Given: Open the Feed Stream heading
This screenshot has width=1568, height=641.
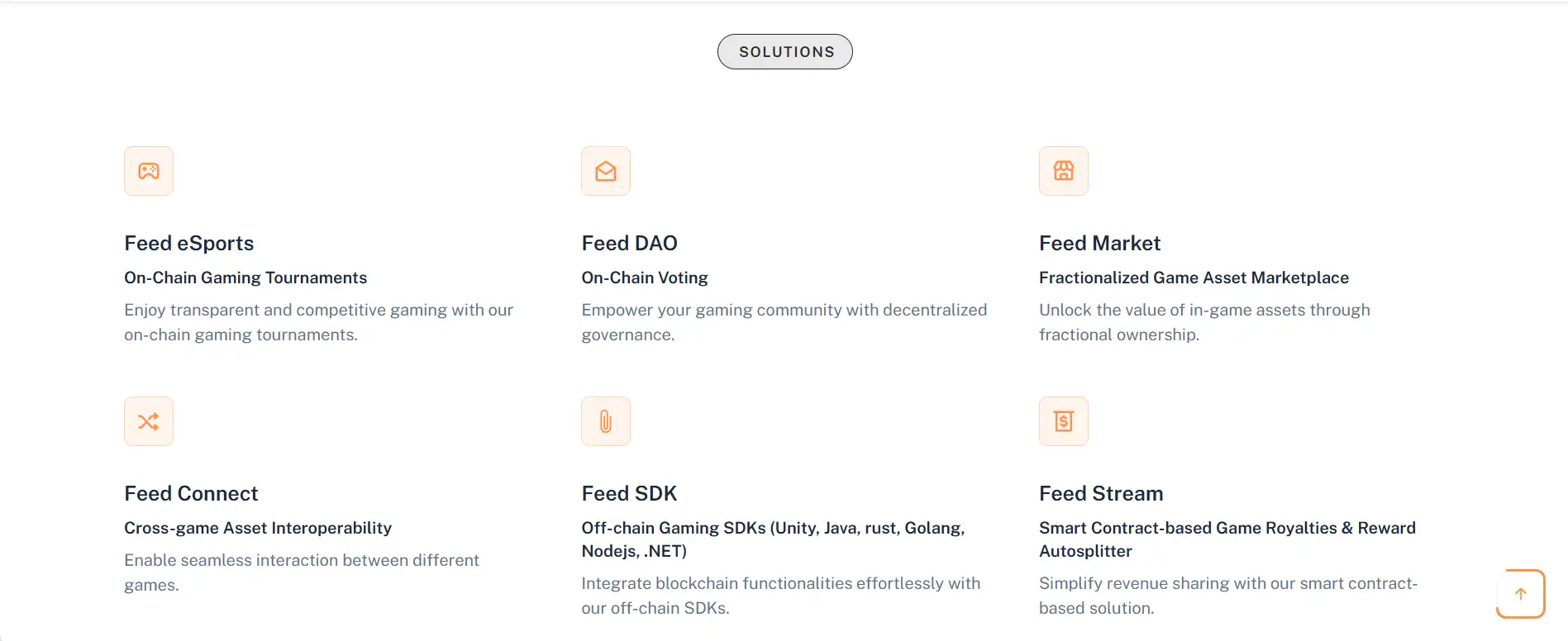Looking at the screenshot, I should coord(1101,493).
